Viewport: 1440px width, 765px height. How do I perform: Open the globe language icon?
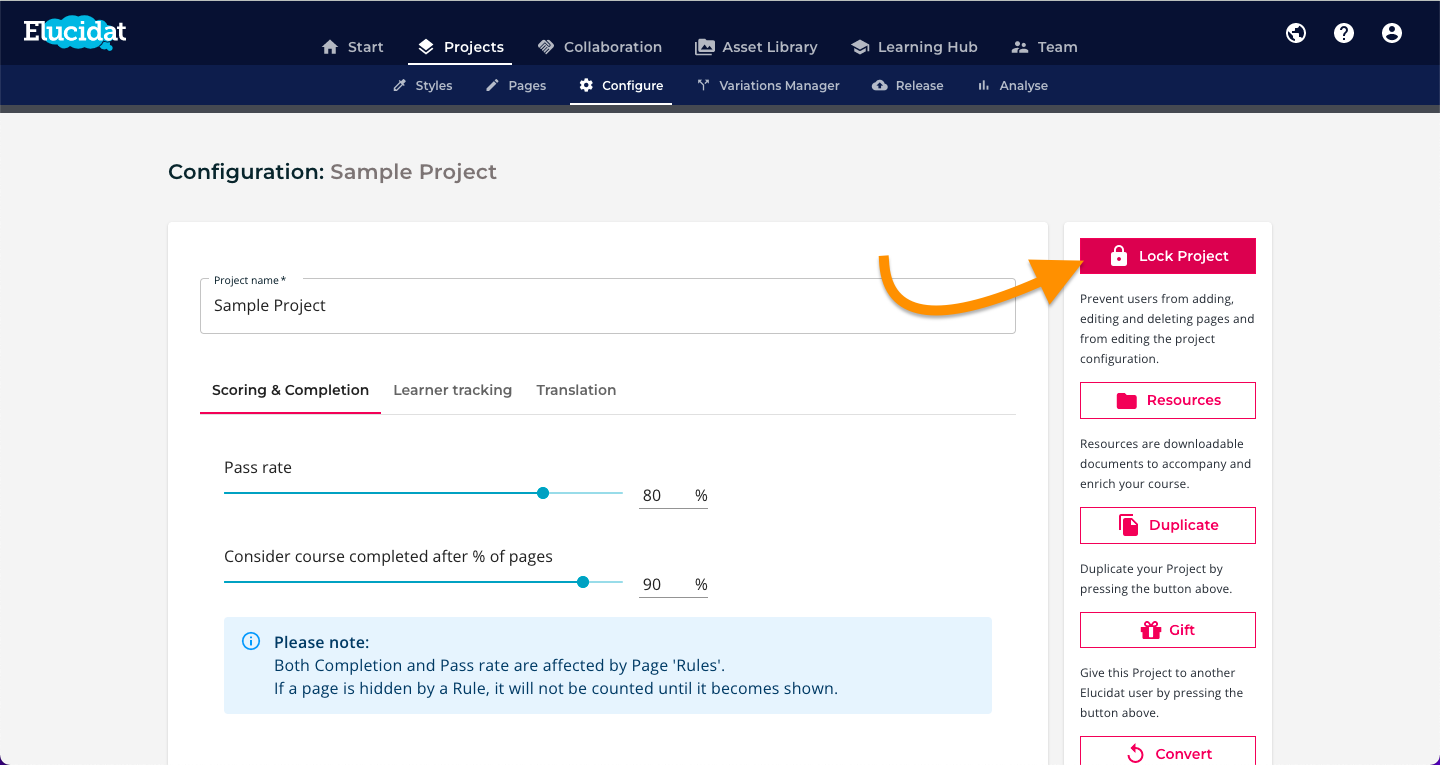click(1296, 33)
